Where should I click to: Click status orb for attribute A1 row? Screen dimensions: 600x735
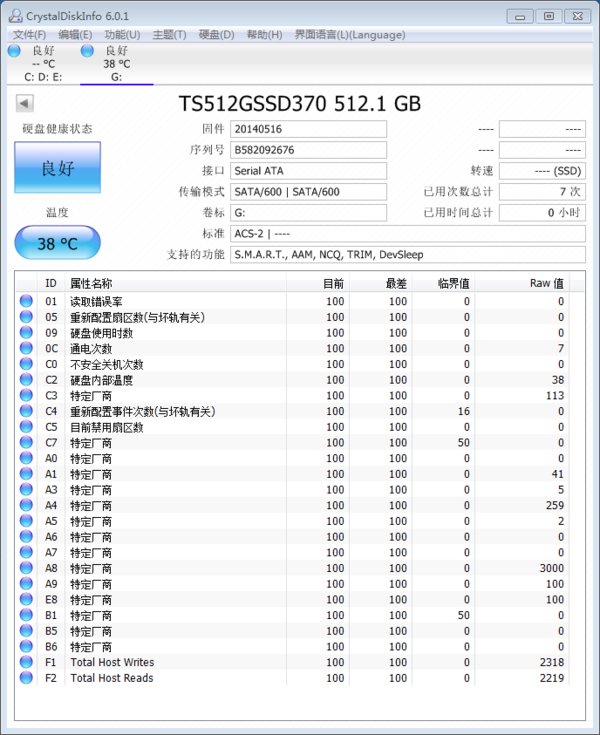click(x=26, y=474)
